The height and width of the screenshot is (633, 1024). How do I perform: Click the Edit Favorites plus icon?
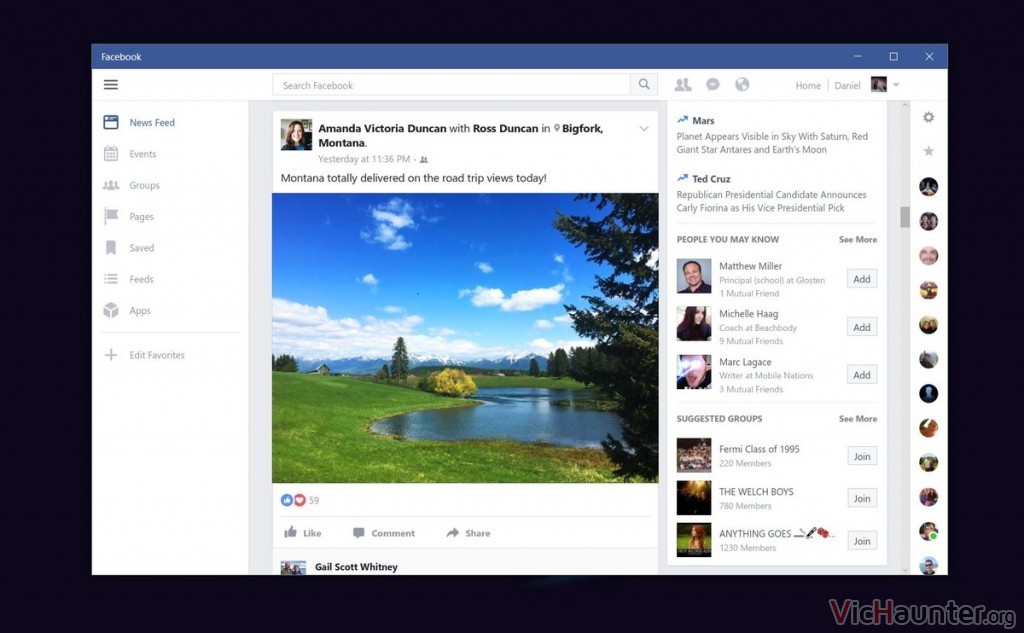[x=111, y=355]
